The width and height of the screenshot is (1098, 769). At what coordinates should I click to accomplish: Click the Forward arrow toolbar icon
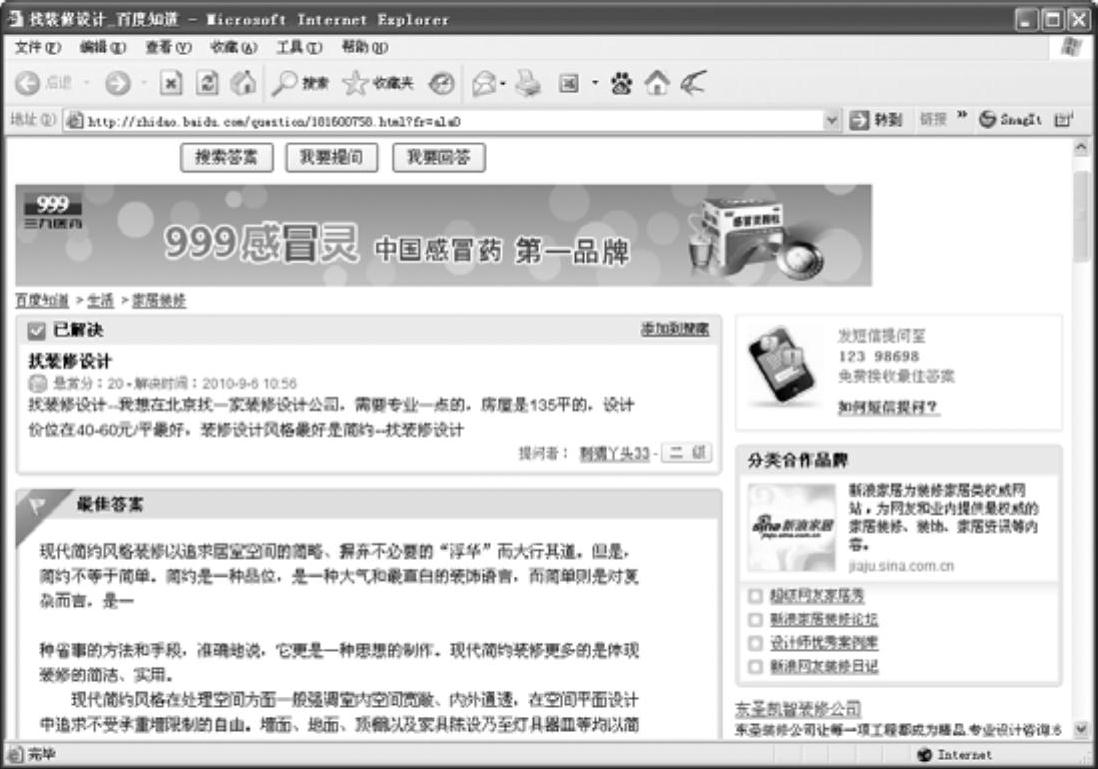point(118,83)
